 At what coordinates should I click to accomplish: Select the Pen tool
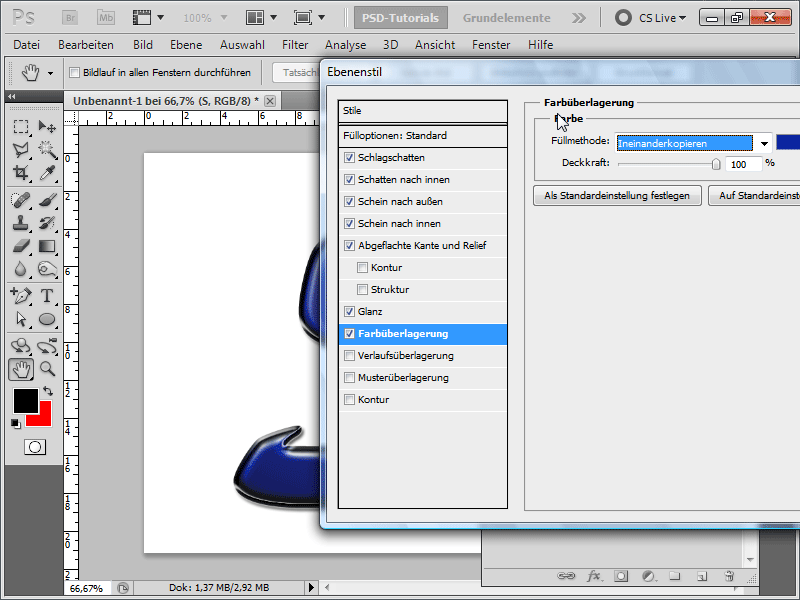click(20, 296)
